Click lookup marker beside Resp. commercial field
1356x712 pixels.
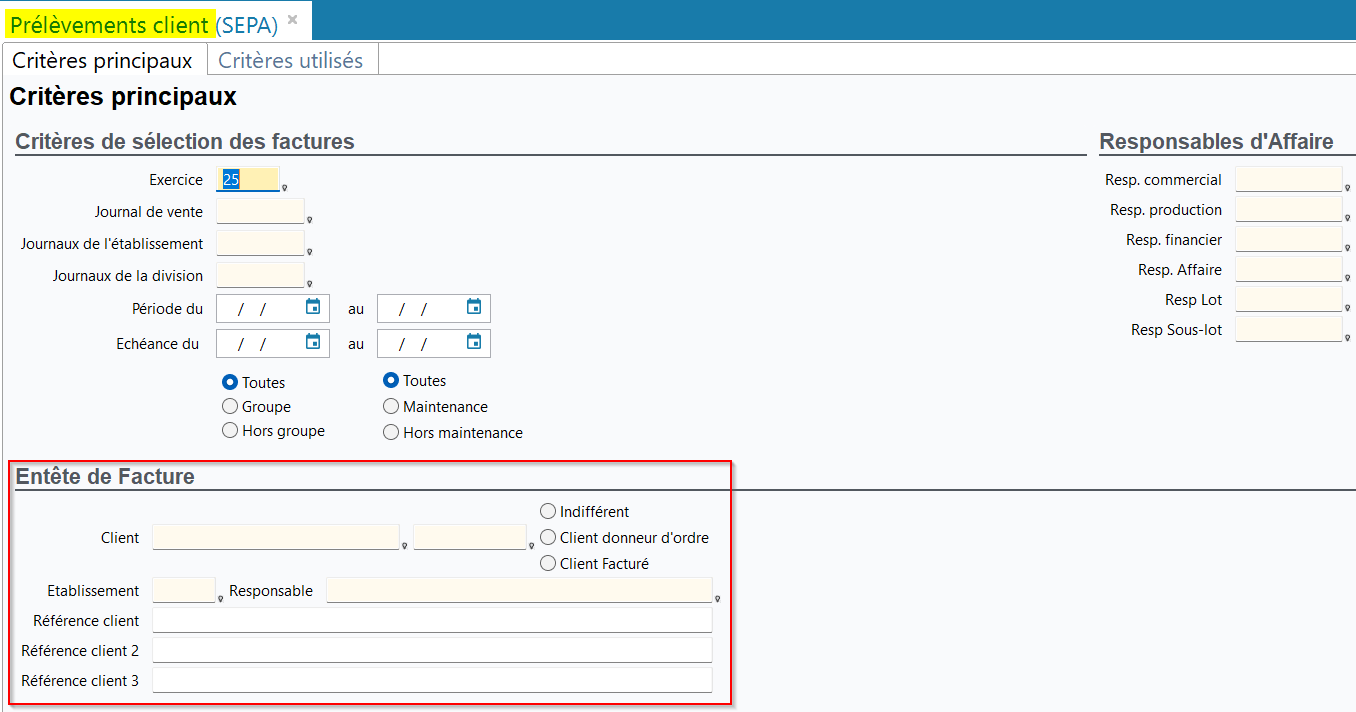1347,187
